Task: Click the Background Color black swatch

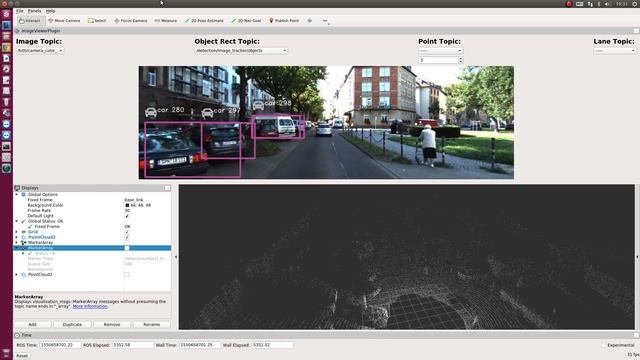Action: (x=127, y=205)
